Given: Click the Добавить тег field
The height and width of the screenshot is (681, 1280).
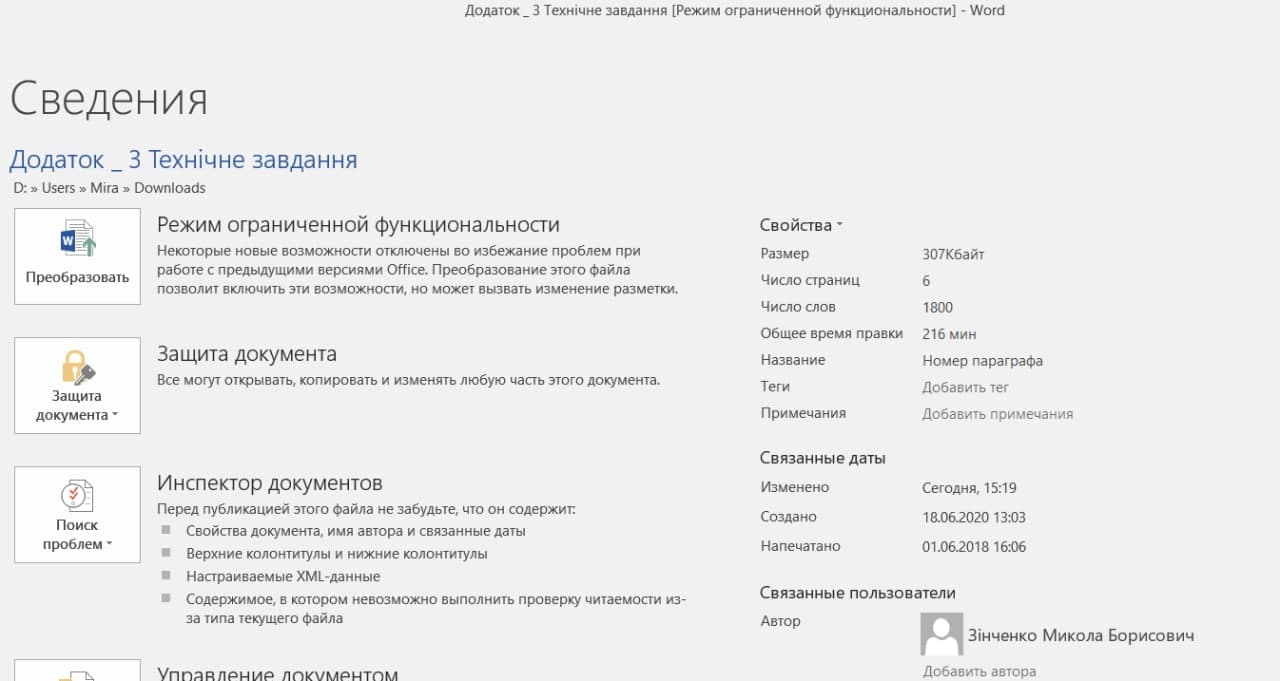Looking at the screenshot, I should tap(965, 387).
